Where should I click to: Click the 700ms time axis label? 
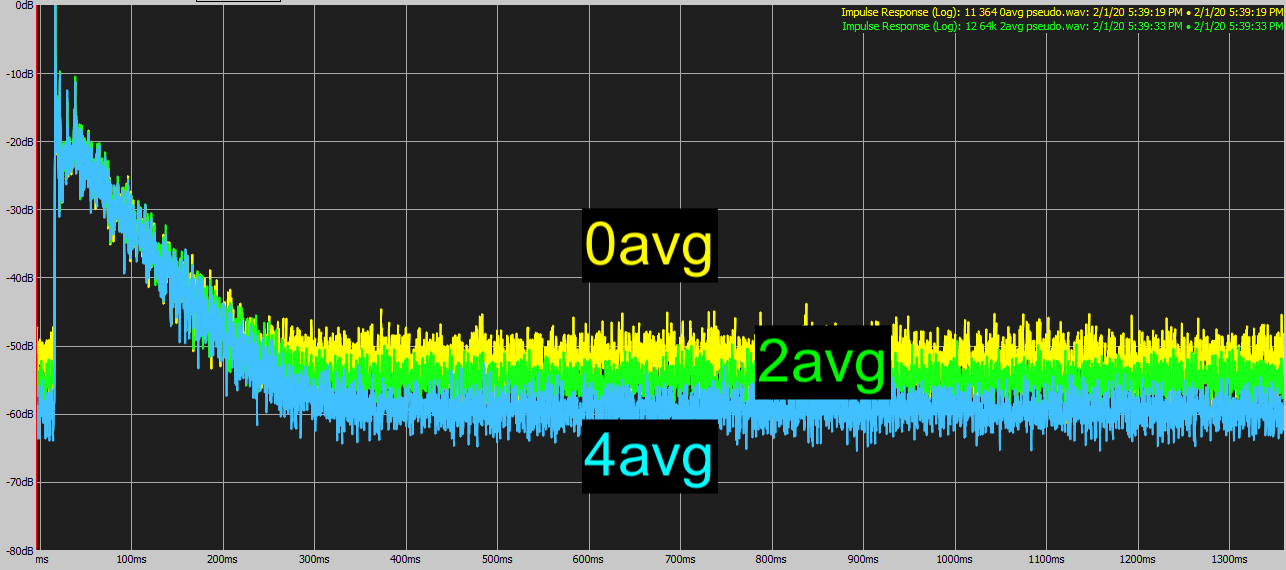680,560
